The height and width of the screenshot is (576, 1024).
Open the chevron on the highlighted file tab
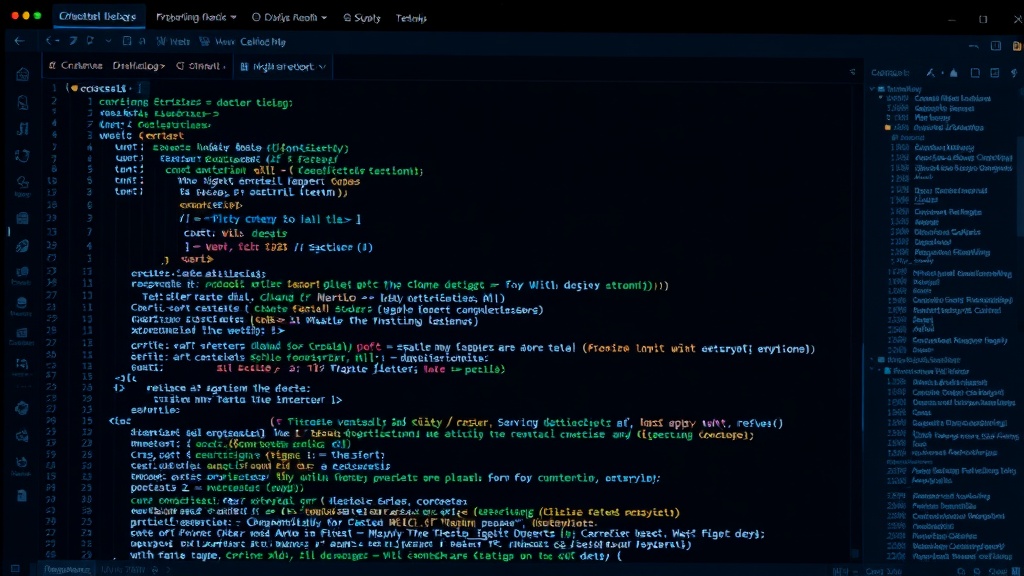323,67
